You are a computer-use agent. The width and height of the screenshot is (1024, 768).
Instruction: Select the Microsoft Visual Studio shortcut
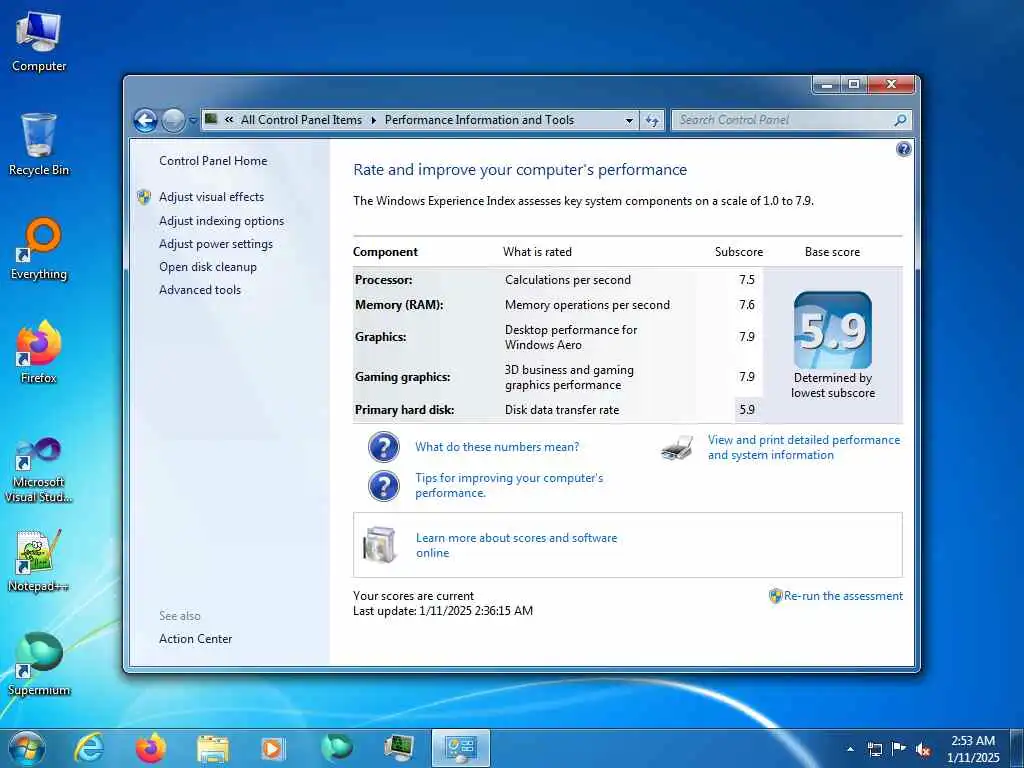[x=39, y=470]
